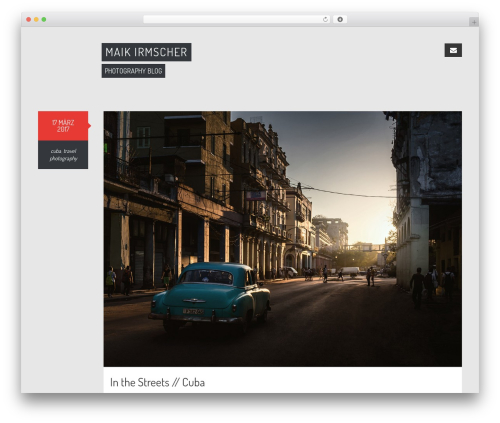Add a new browser tab
500x423 pixels.
[x=474, y=22]
